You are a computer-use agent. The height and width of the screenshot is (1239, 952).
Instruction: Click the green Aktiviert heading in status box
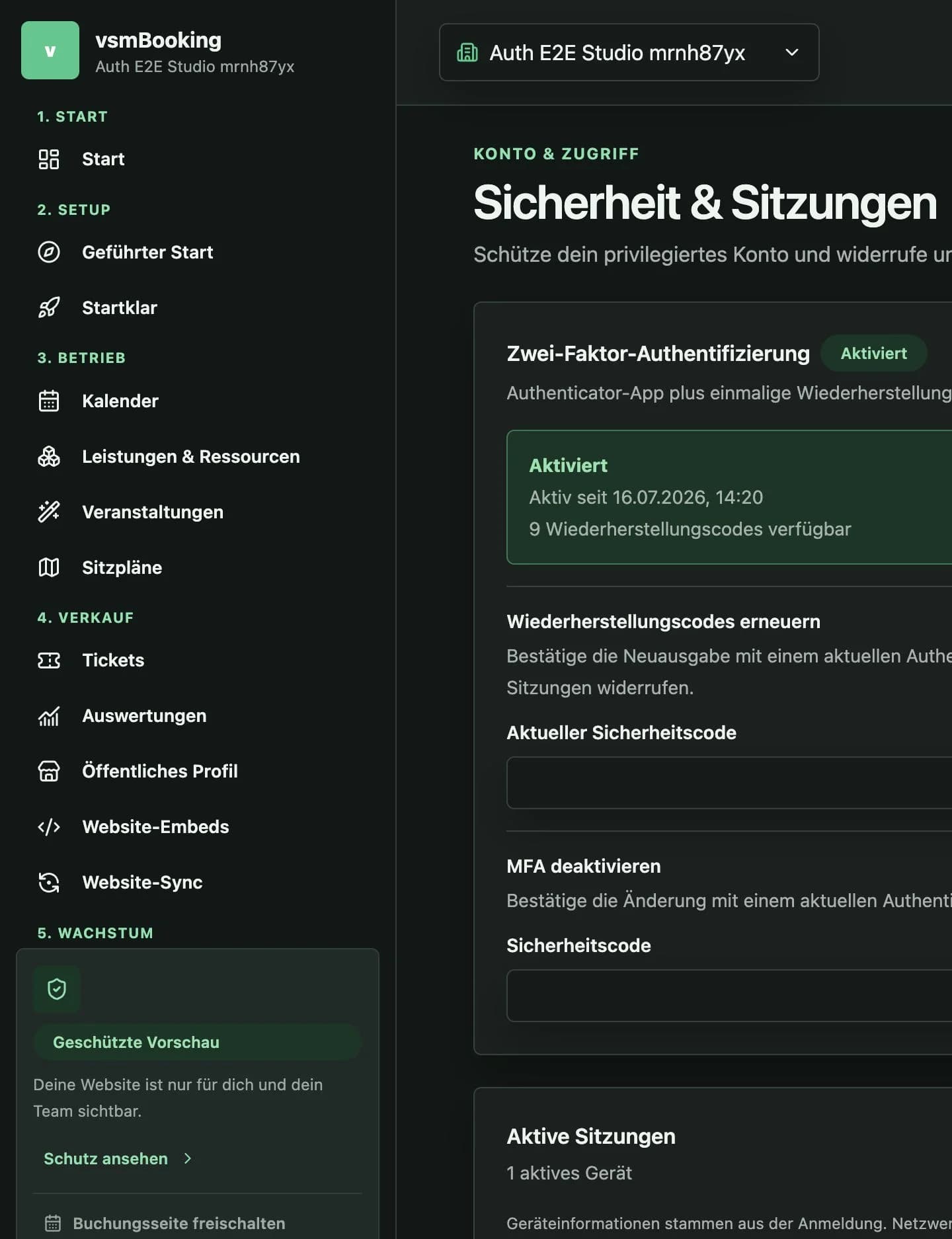tap(568, 465)
